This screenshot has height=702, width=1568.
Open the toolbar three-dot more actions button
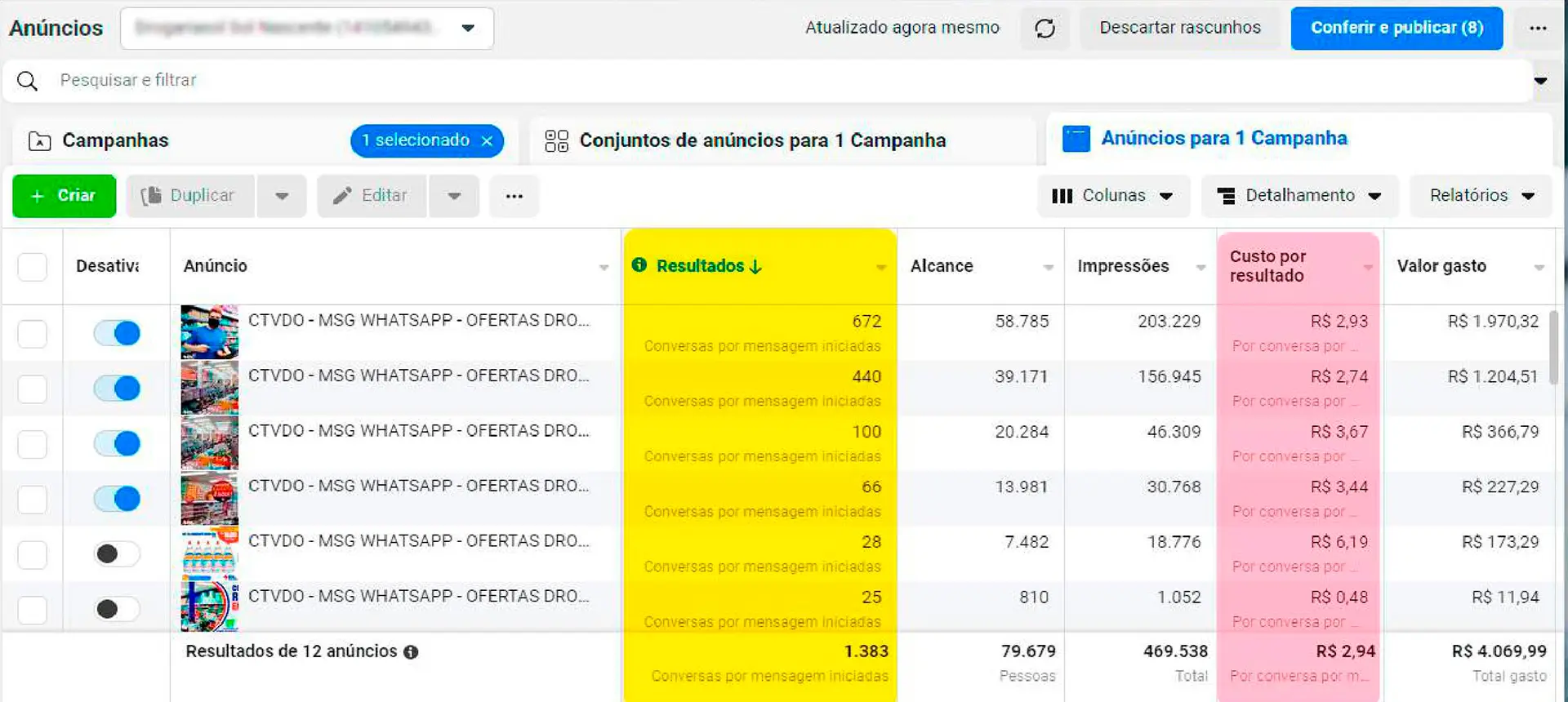[514, 196]
